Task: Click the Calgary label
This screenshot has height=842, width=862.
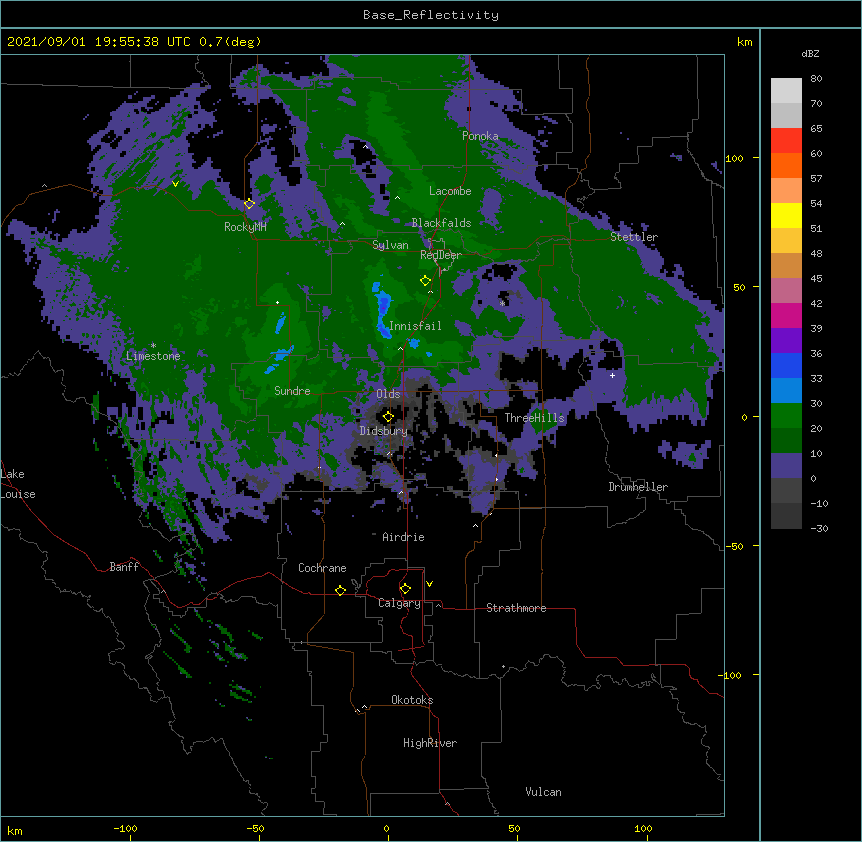Action: [399, 603]
